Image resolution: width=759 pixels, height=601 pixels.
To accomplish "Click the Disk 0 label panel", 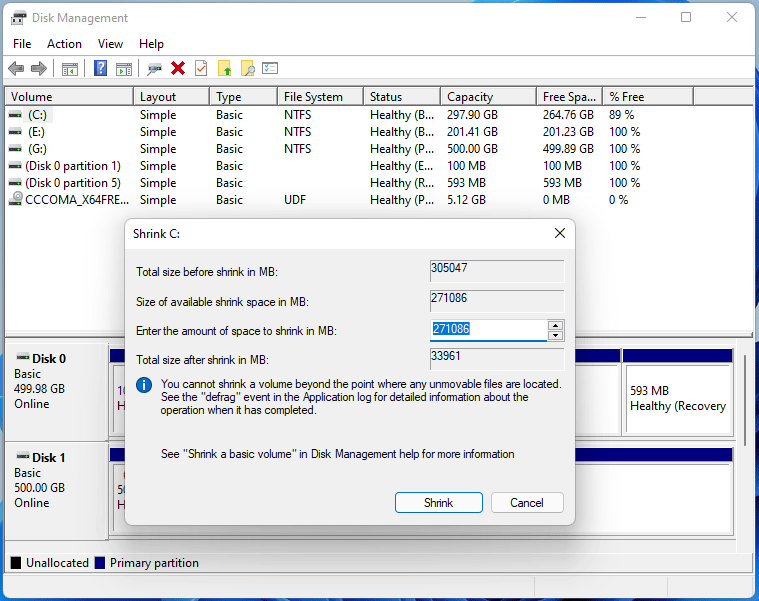I will pyautogui.click(x=56, y=392).
